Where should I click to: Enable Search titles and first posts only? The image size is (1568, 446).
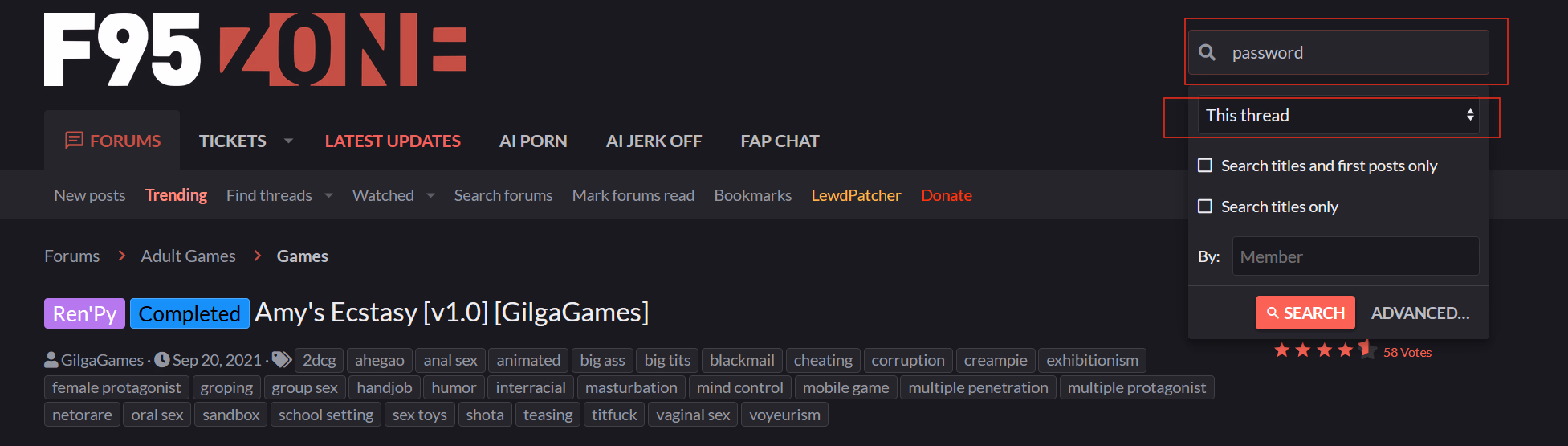click(1205, 166)
